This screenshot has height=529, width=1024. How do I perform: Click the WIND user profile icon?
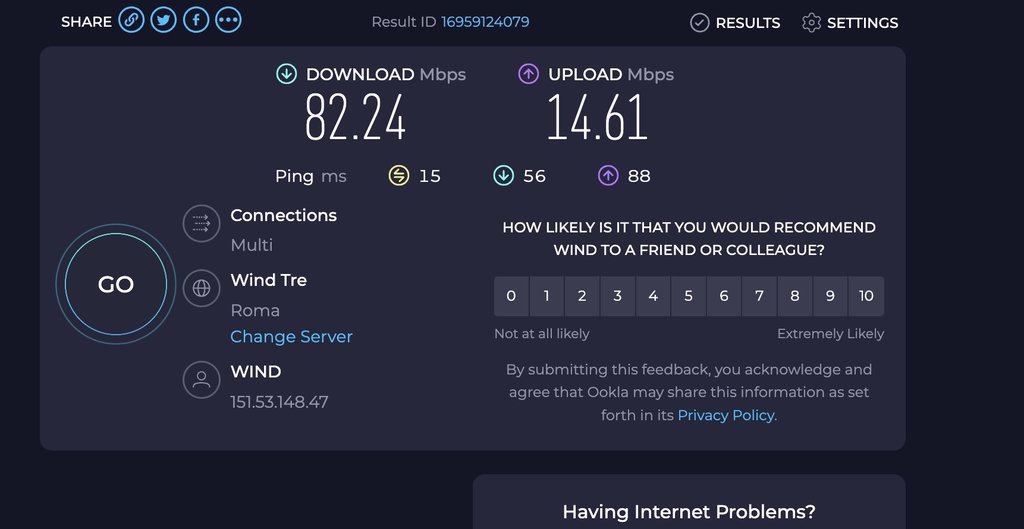[x=201, y=379]
